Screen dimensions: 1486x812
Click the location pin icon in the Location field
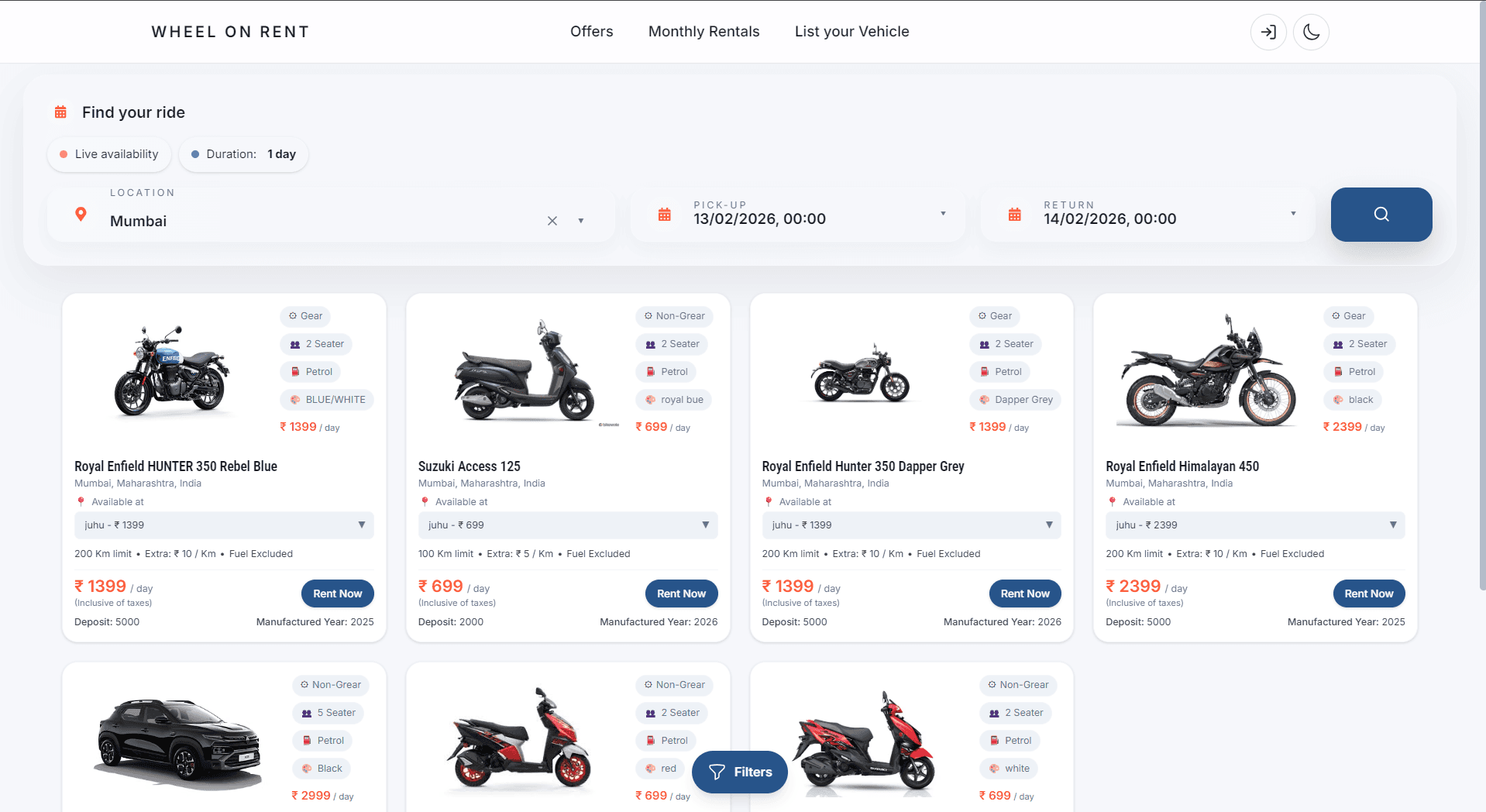click(x=81, y=215)
